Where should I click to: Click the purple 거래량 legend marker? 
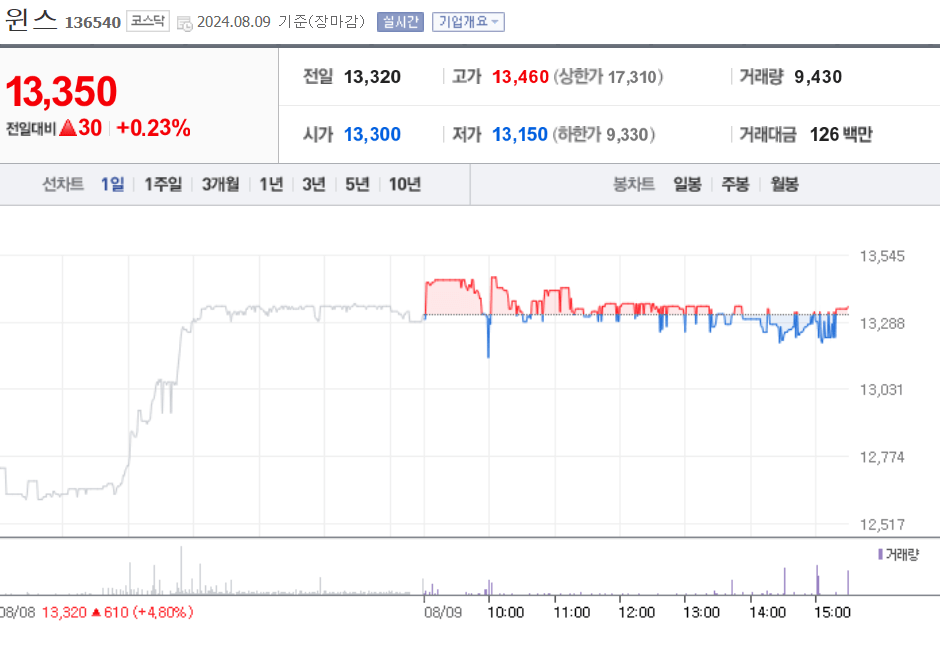(x=880, y=554)
